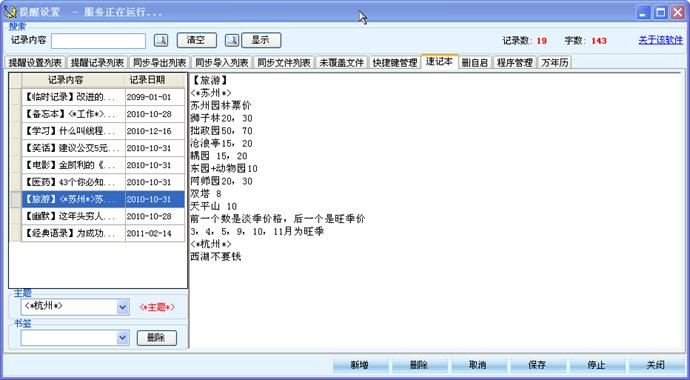Select the 万年历 tab
The image size is (690, 380).
[x=555, y=62]
